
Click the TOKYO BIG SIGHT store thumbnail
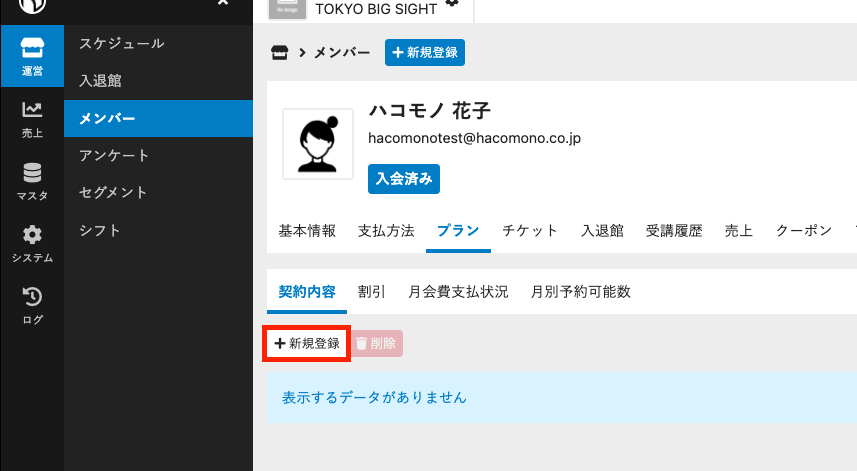tap(287, 6)
